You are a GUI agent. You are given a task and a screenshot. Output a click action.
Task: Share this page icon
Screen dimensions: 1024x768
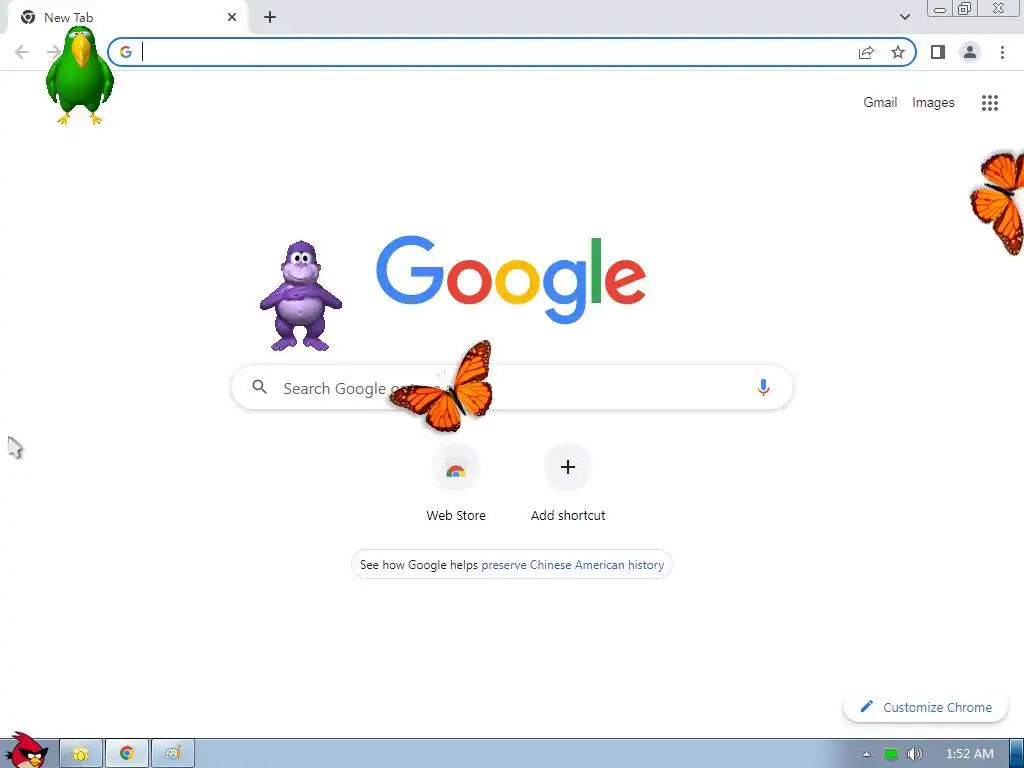[x=866, y=52]
